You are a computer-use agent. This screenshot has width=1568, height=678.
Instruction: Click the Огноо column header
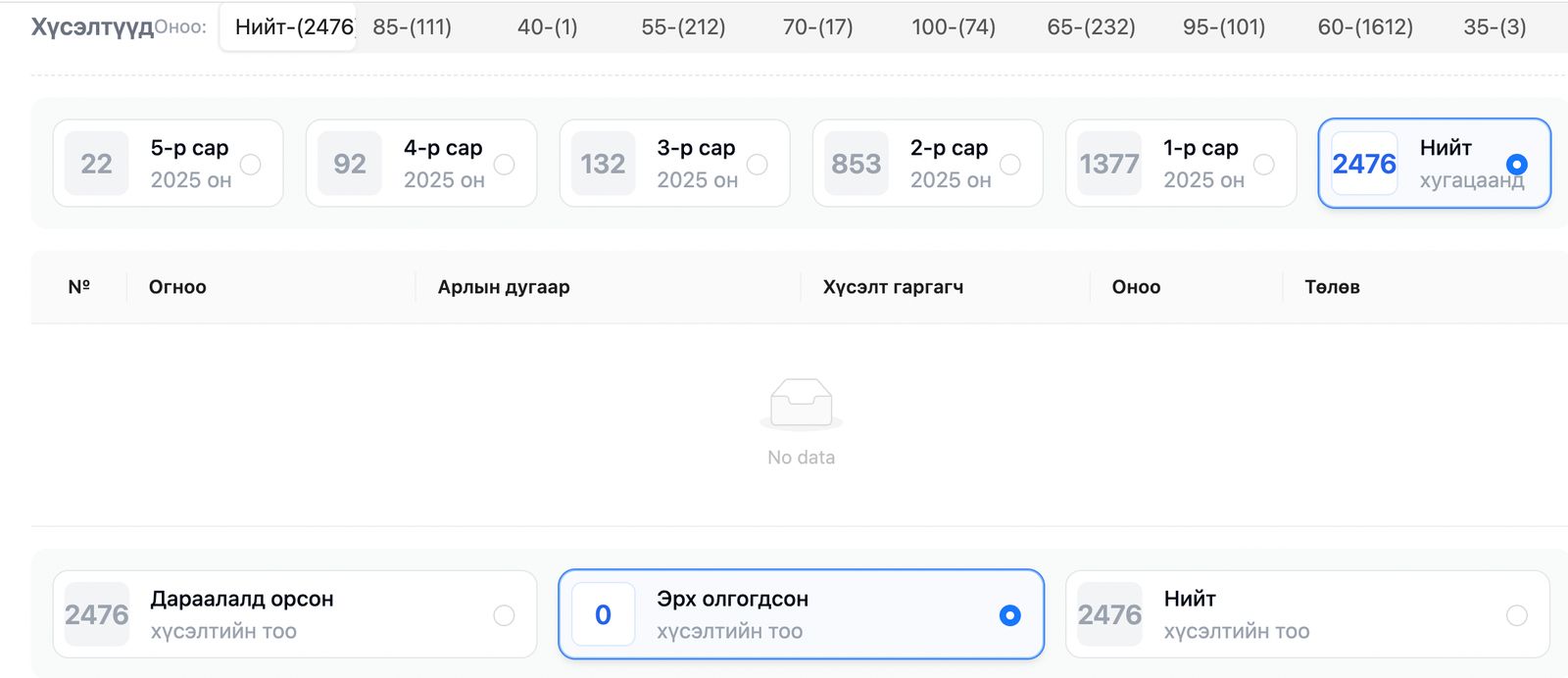pos(177,286)
